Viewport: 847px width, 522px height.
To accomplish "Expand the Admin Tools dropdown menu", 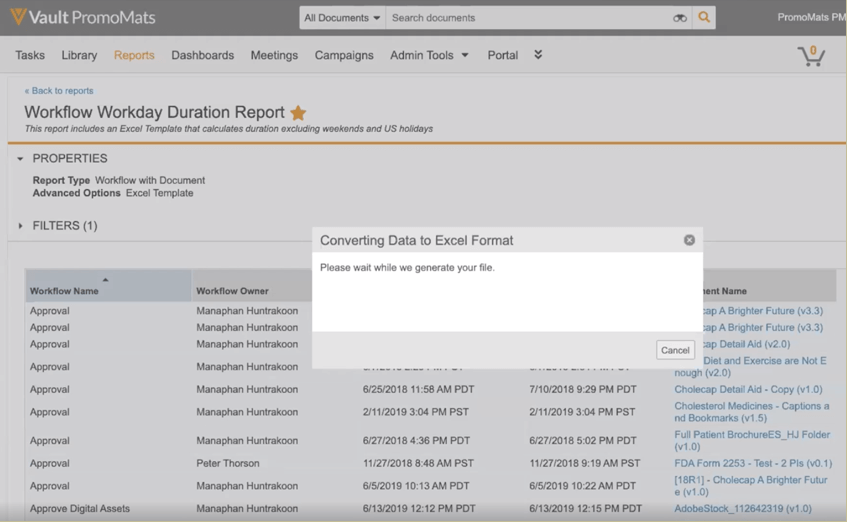I will coord(429,55).
